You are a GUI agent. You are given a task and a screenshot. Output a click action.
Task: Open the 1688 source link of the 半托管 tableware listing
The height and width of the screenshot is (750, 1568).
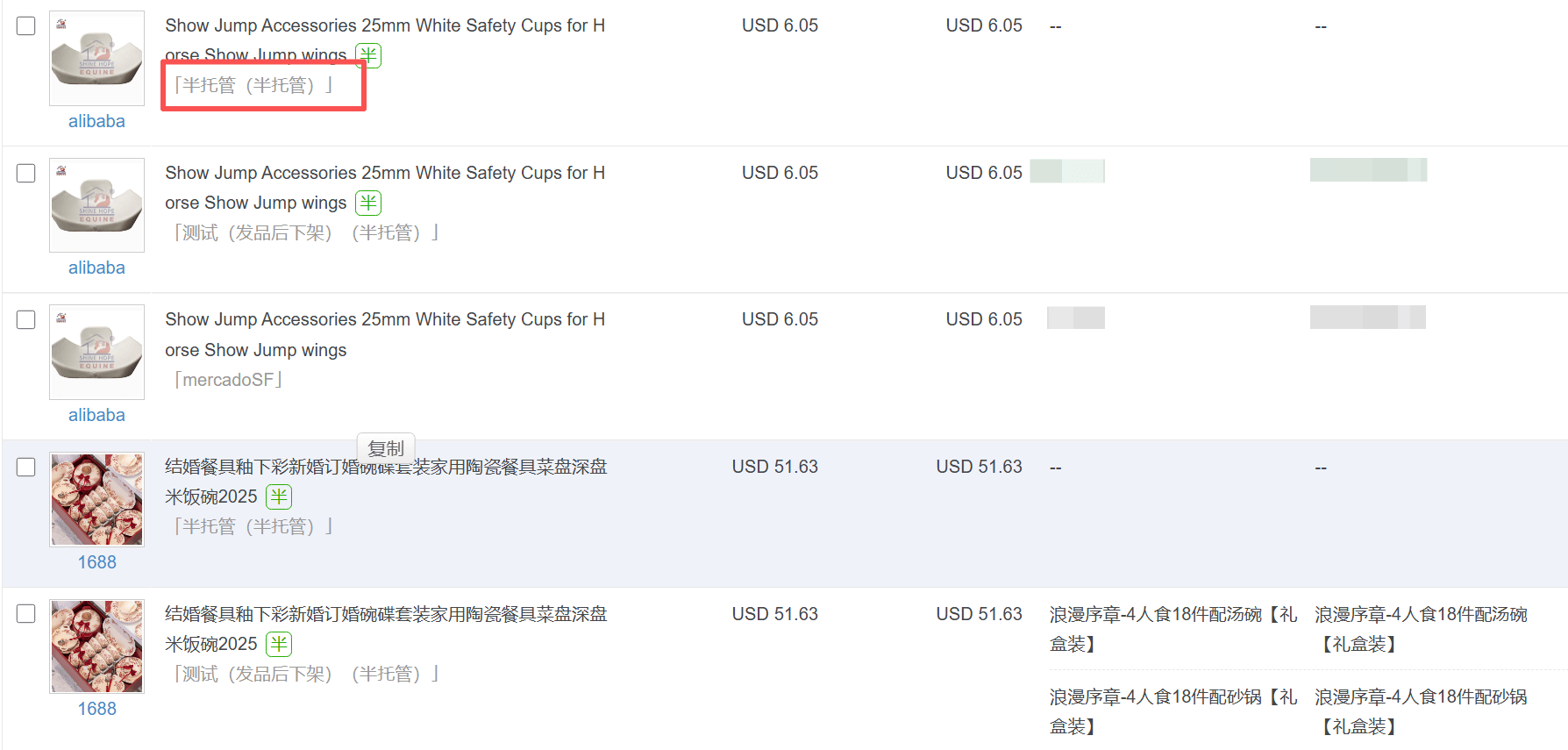96,562
